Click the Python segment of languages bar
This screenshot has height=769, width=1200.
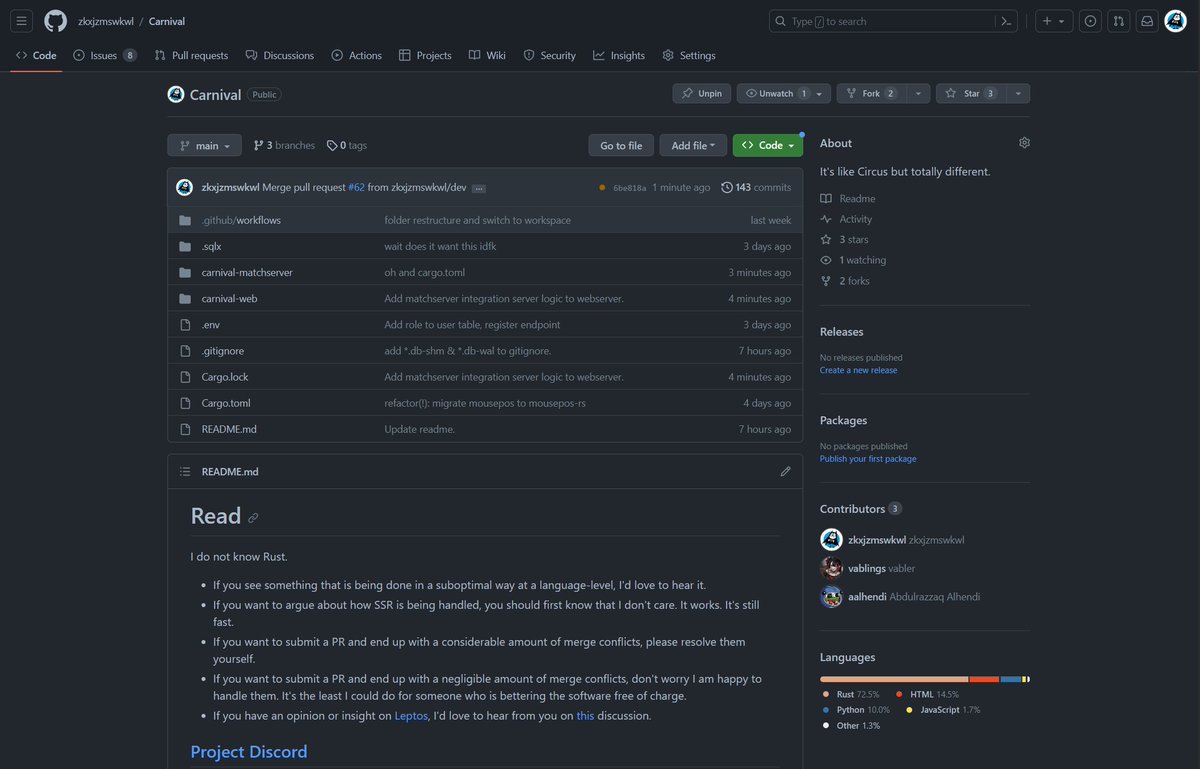(x=1011, y=679)
